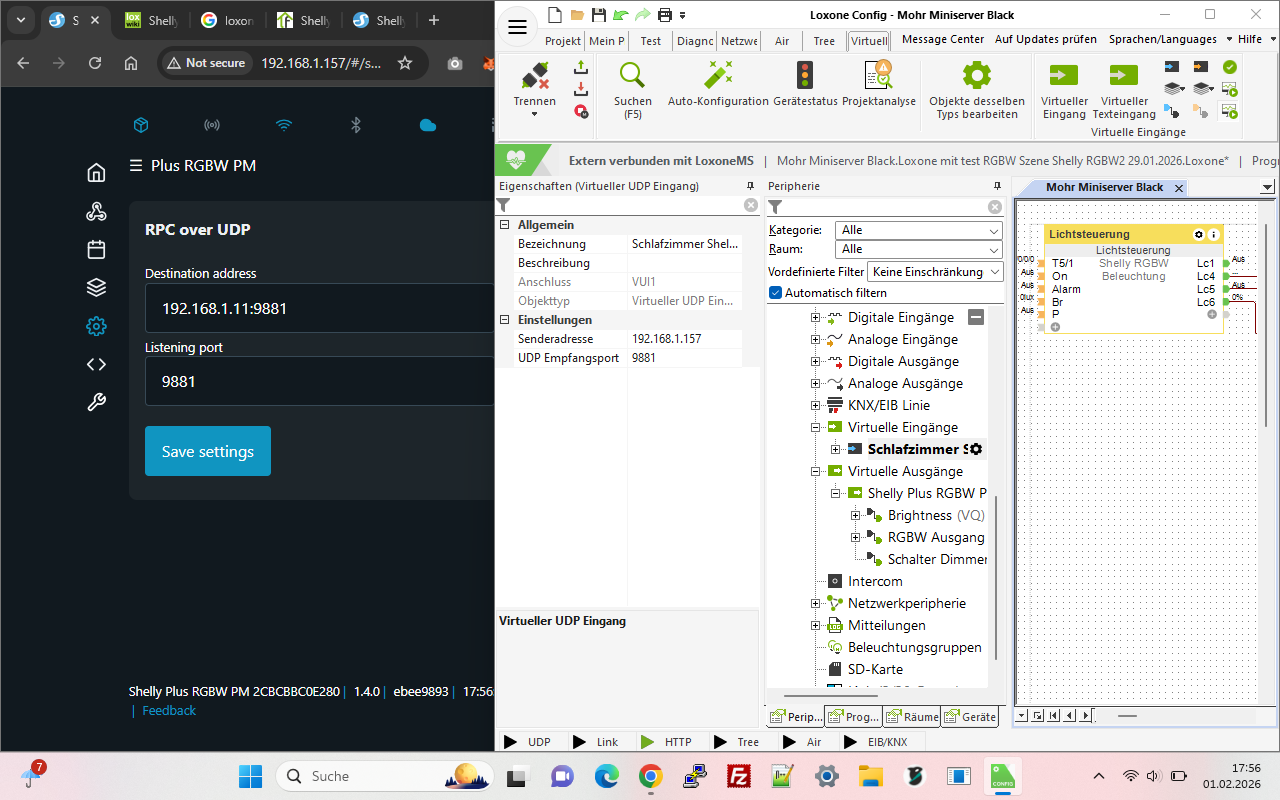Open the Kategorie dropdown
The height and width of the screenshot is (800, 1280).
(920, 230)
